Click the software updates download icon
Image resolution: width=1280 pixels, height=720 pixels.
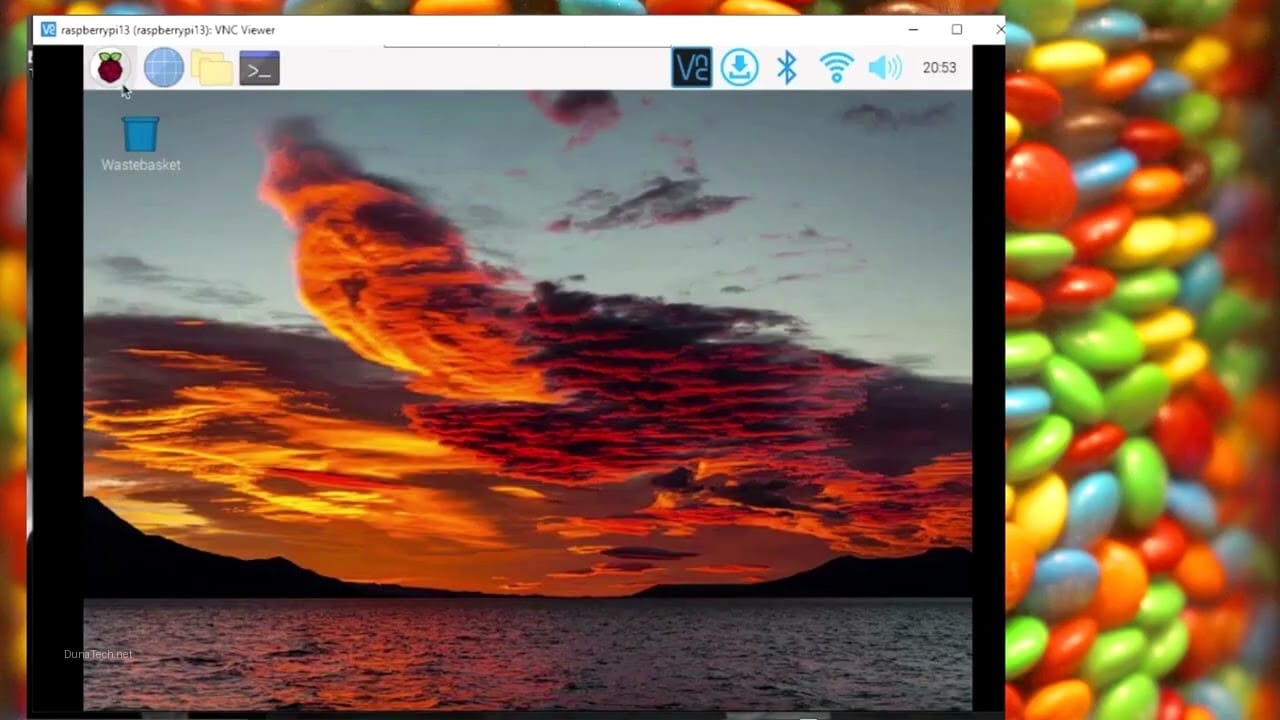(x=740, y=68)
